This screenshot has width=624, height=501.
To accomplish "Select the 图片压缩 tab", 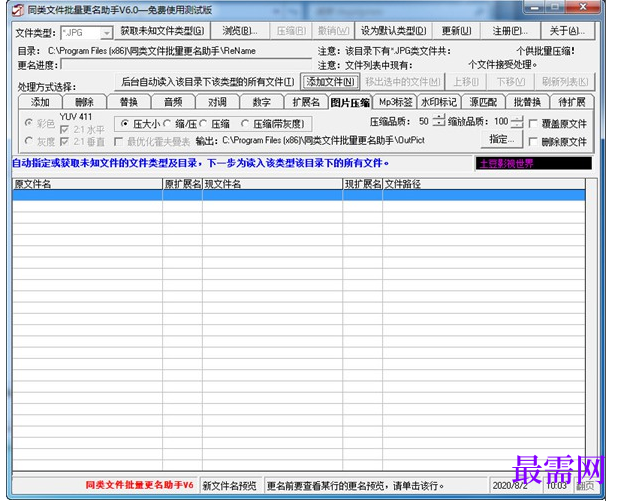I will (350, 102).
